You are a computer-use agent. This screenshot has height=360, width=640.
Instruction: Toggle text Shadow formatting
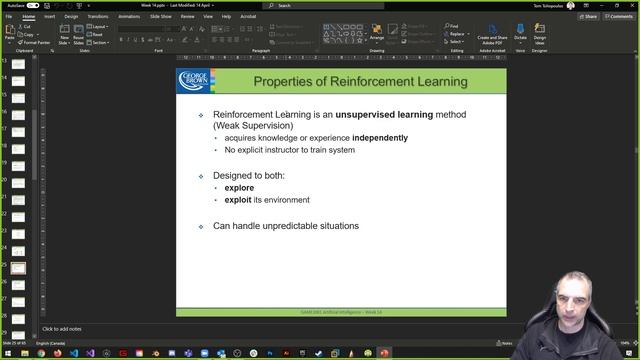(143, 40)
